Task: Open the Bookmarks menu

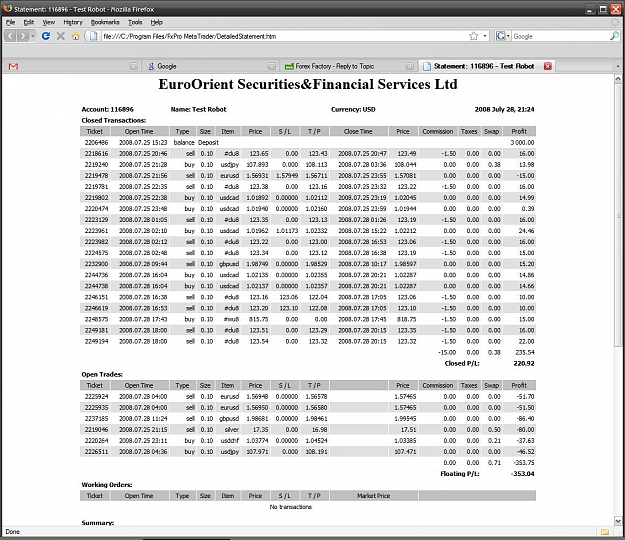Action: click(x=105, y=22)
